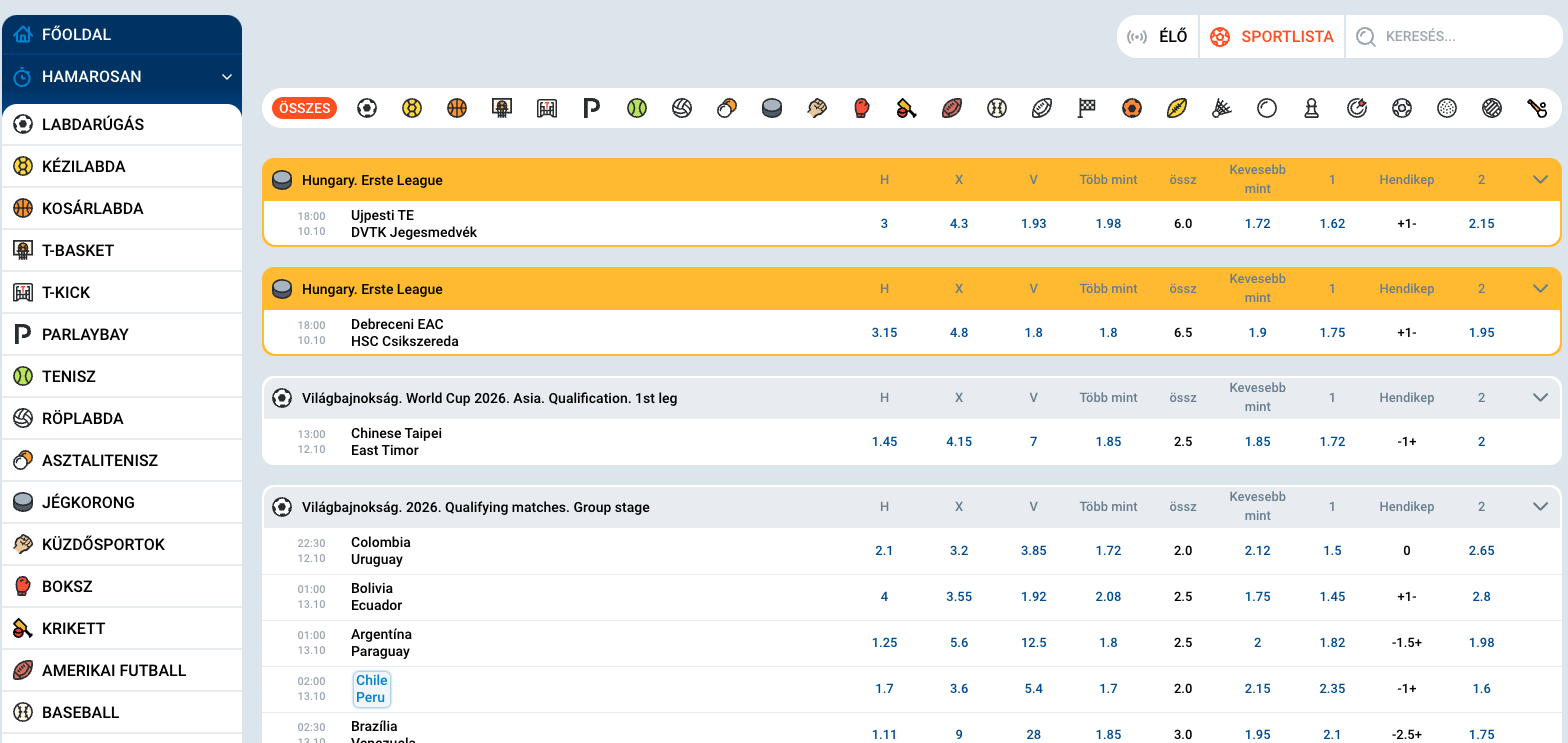
Task: Open the Bolivia vs Ecuador match
Action: (377, 597)
